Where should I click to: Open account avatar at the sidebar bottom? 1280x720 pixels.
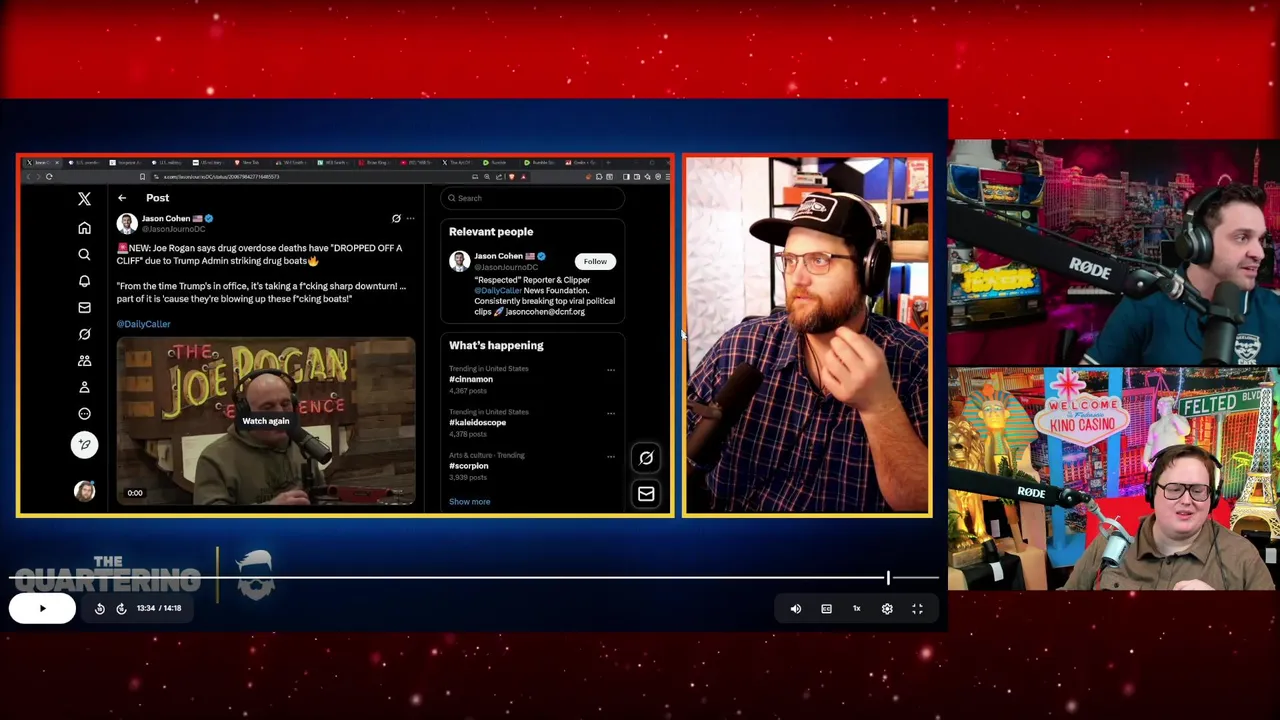tap(84, 491)
